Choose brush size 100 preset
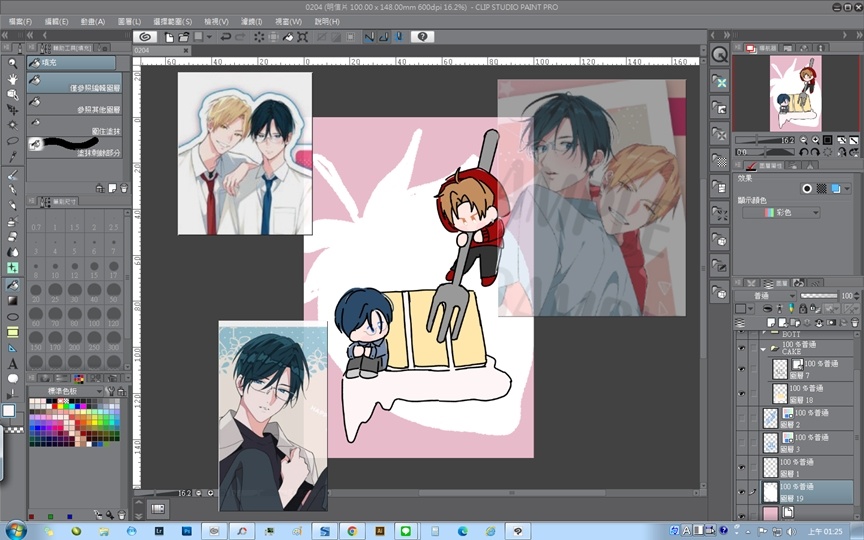The width and height of the screenshot is (864, 540). click(94, 315)
